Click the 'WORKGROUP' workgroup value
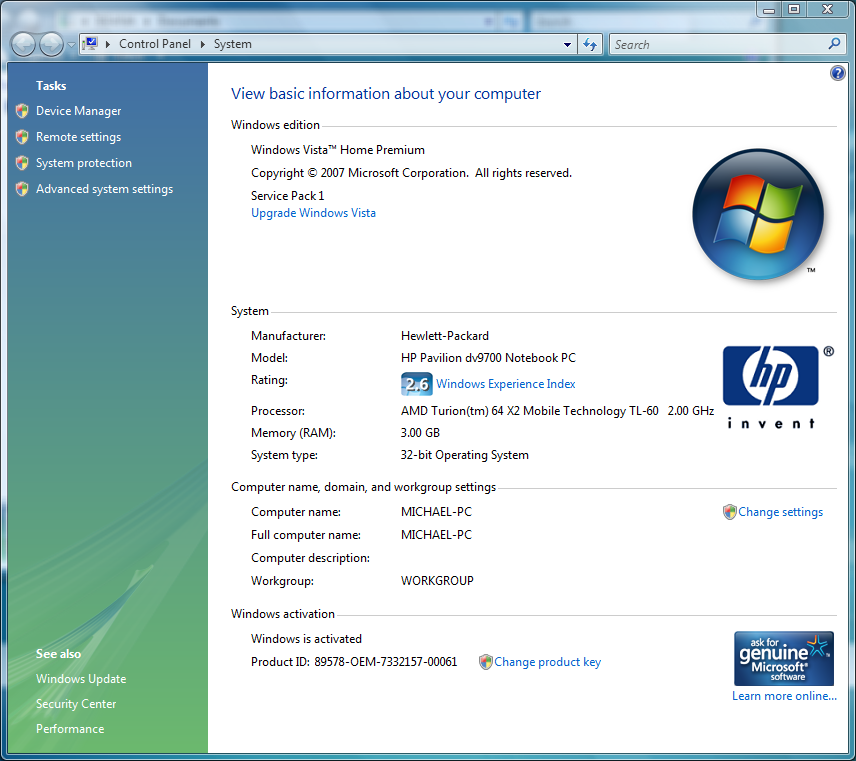Image resolution: width=856 pixels, height=761 pixels. pos(437,581)
